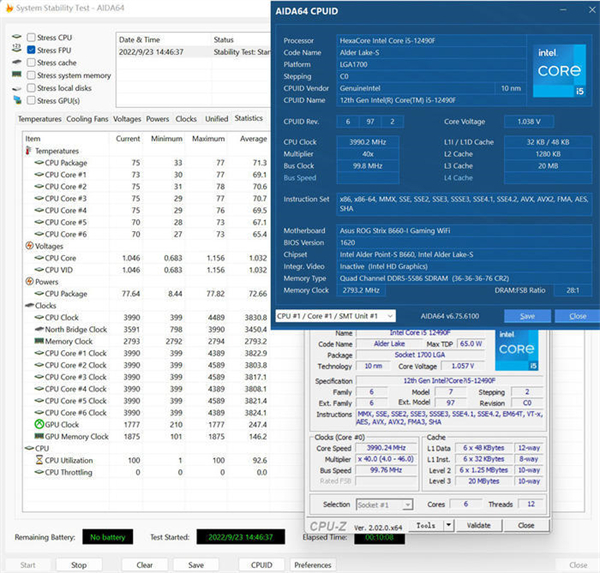The height and width of the screenshot is (573, 600).
Task: Click the Clocks group chip icon
Action: point(29,305)
